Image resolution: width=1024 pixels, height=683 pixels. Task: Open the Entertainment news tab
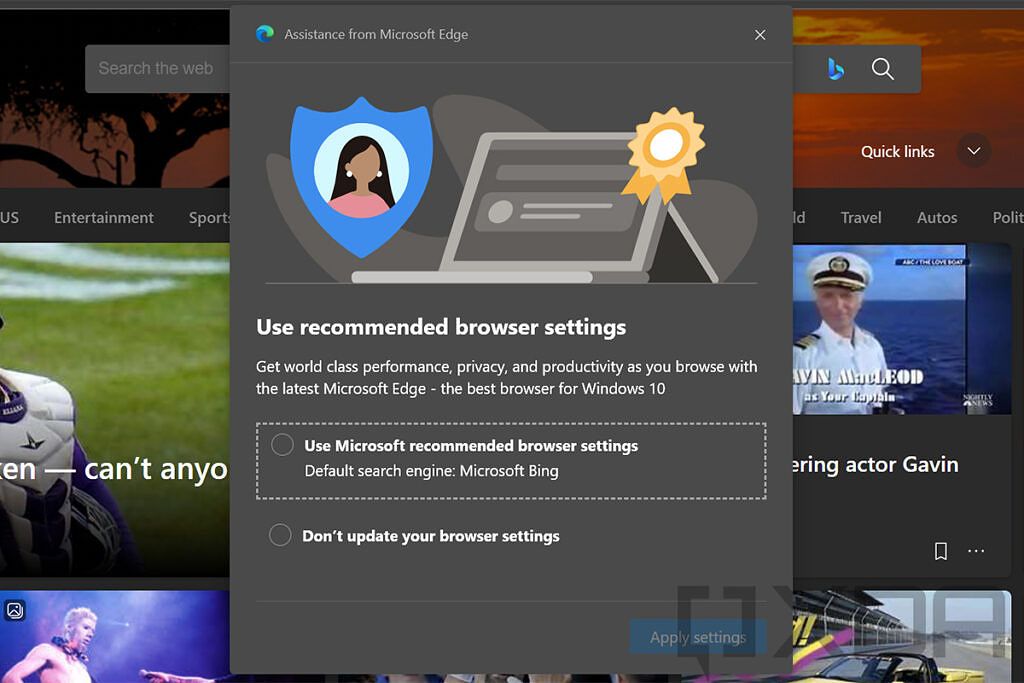[x=103, y=217]
